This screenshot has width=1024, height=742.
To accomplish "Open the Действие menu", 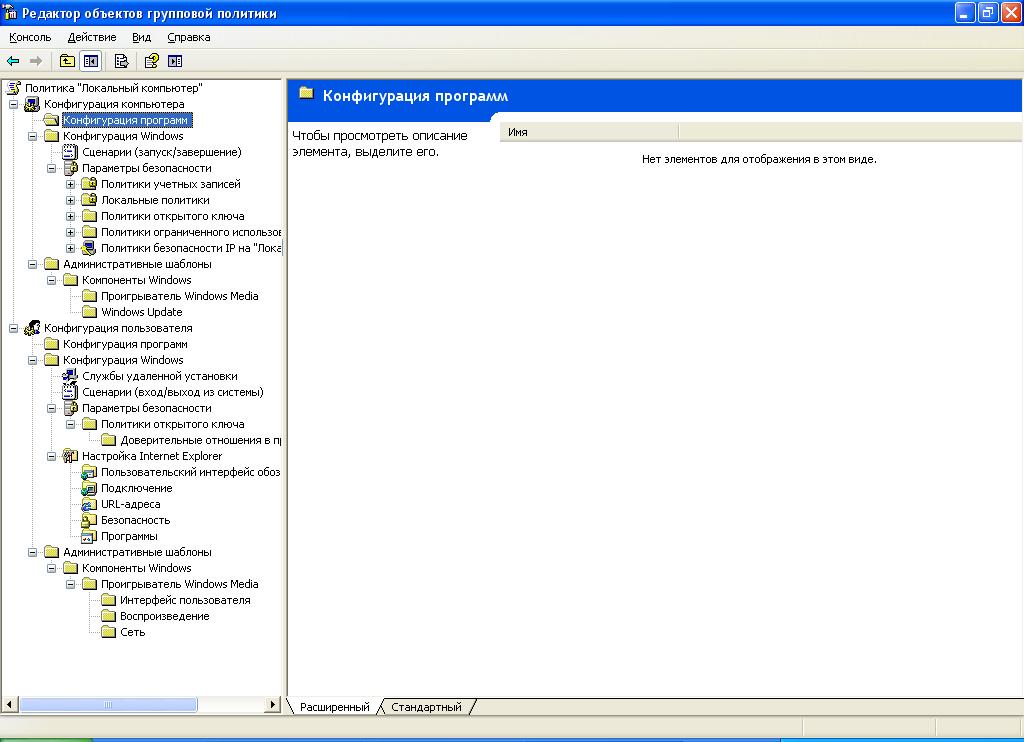I will (x=92, y=37).
